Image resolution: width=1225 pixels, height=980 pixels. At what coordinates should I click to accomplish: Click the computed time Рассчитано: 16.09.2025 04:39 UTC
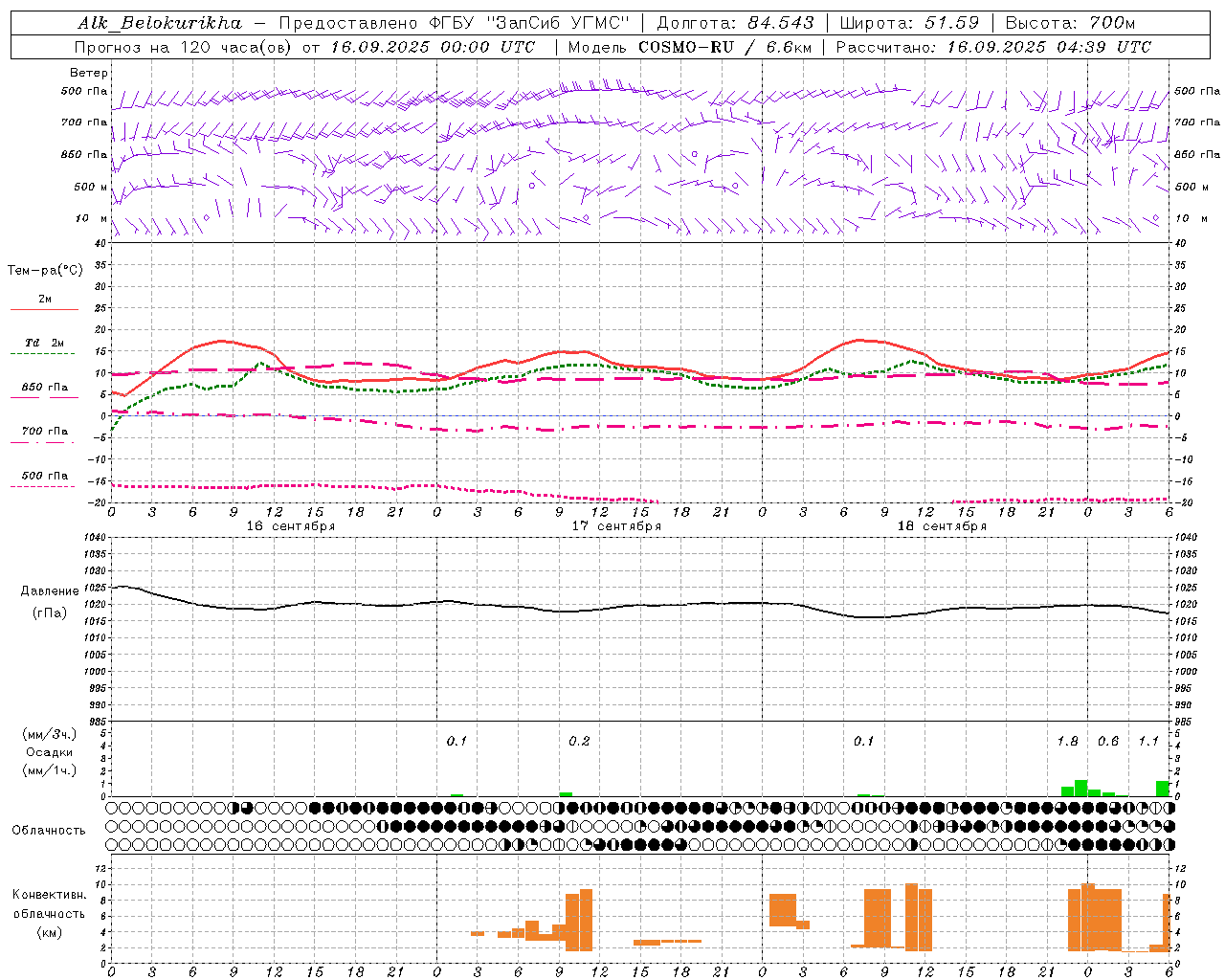tap(994, 46)
